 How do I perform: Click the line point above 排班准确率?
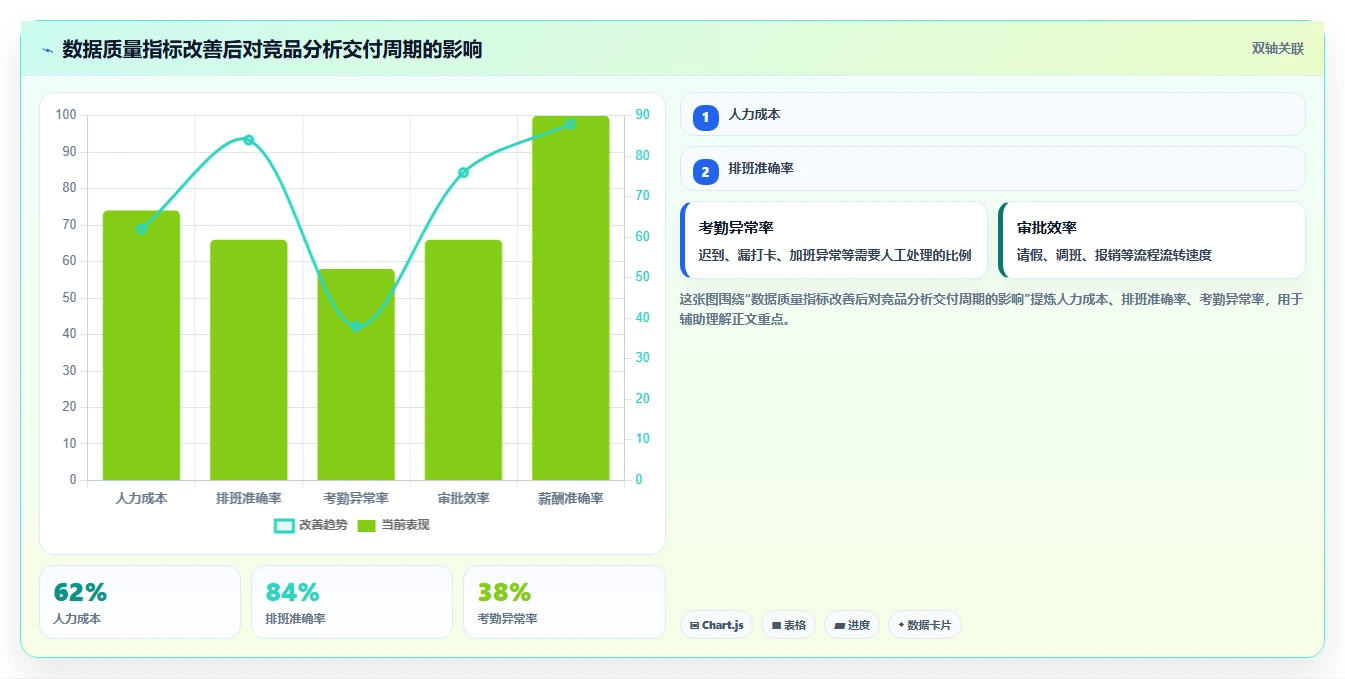click(248, 140)
